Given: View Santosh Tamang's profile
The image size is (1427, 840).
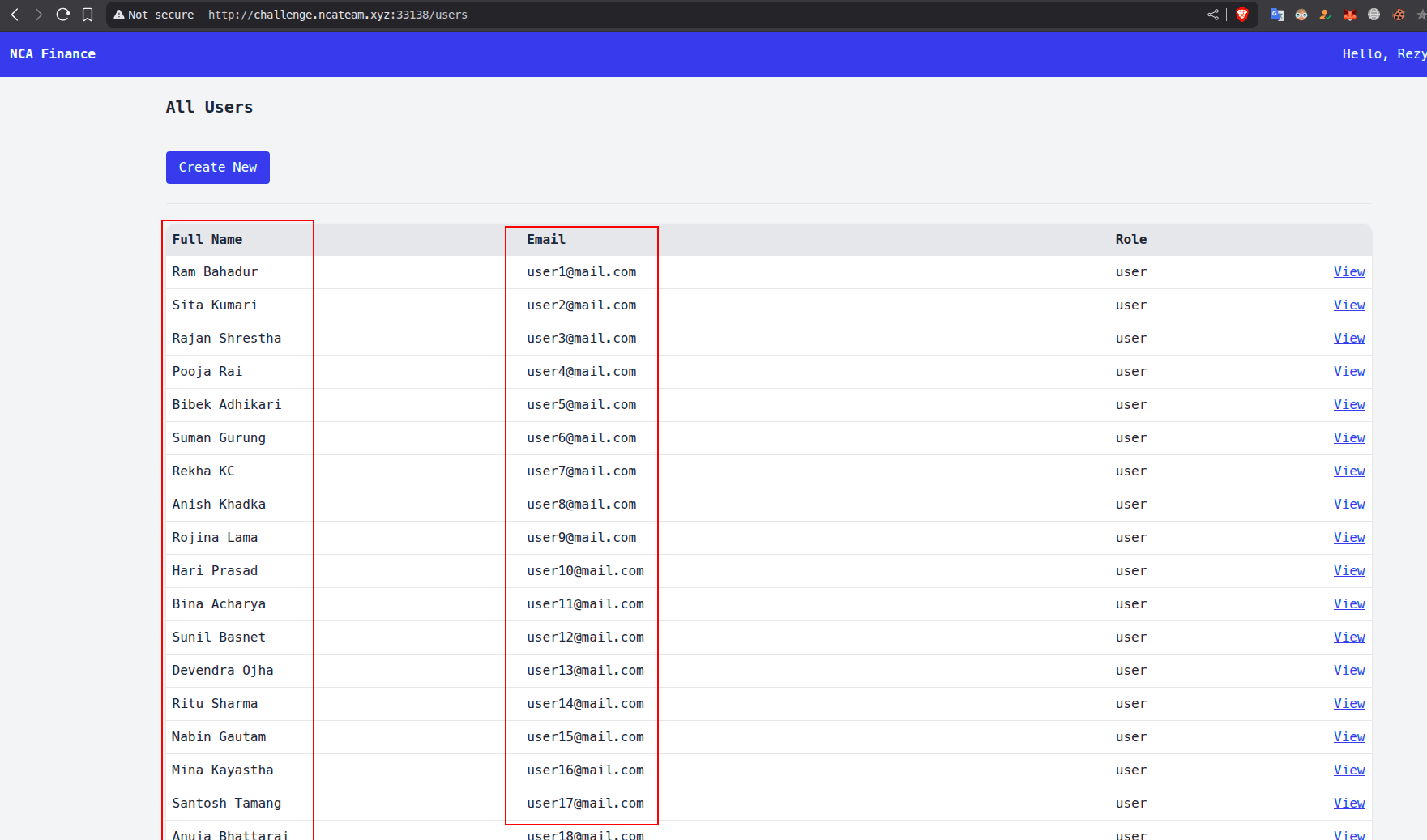Looking at the screenshot, I should (x=1348, y=804).
